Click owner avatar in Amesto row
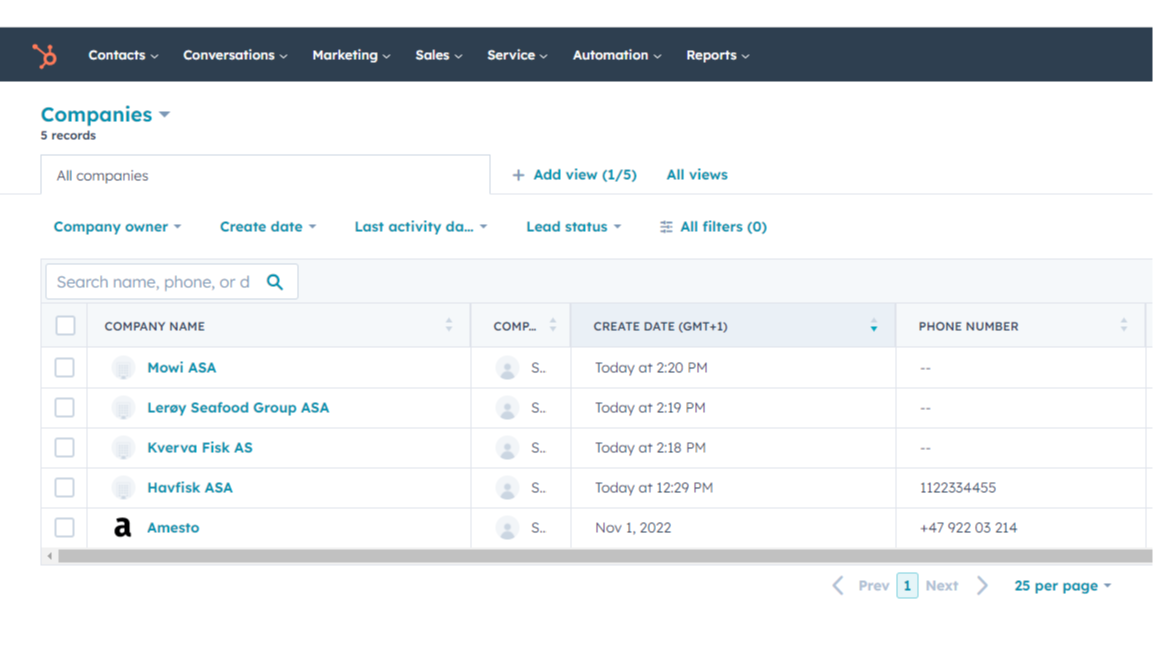The height and width of the screenshot is (648, 1153). 507,527
